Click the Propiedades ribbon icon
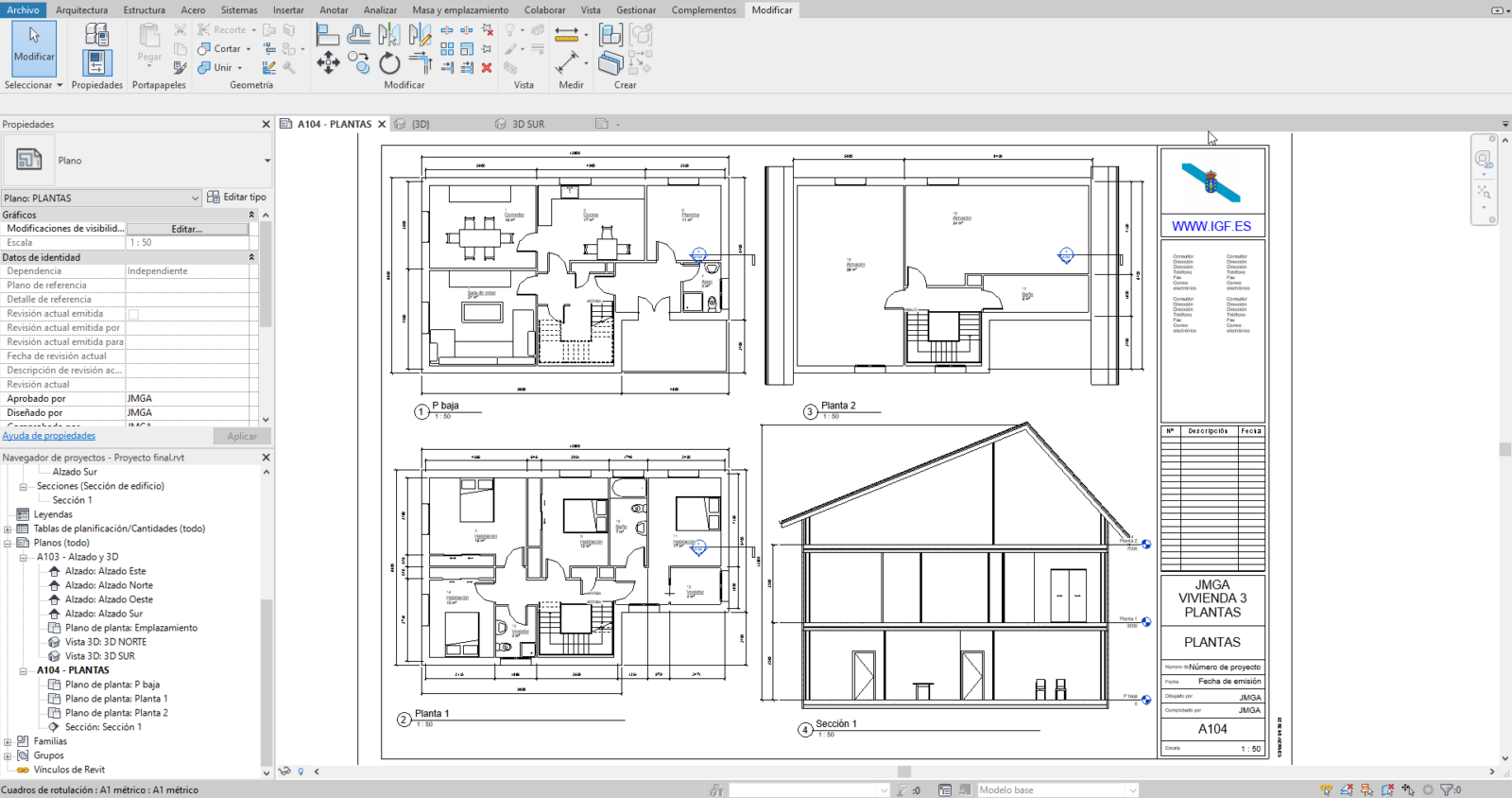Viewport: 1512px width, 798px height. [x=96, y=62]
